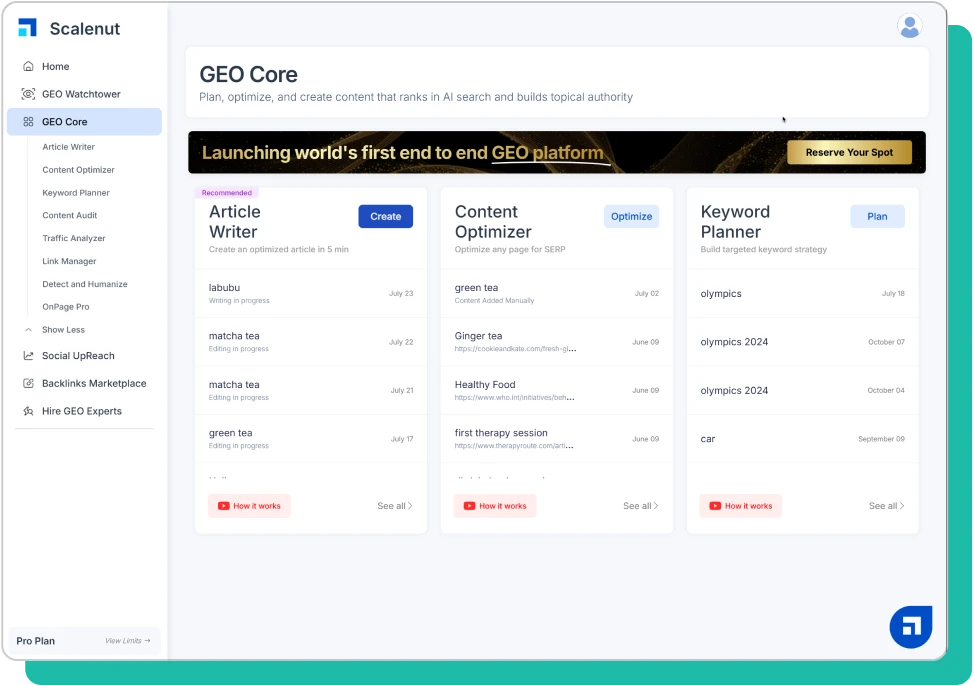
Task: Click the GEO platform banner text
Action: [547, 152]
